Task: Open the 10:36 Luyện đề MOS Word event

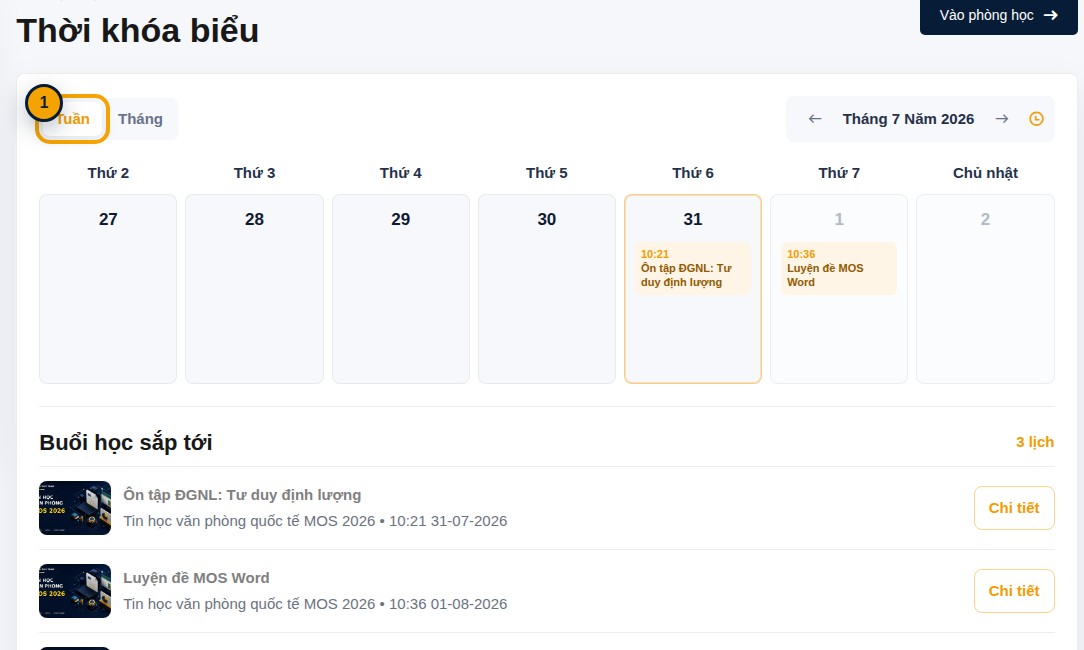Action: coord(839,268)
